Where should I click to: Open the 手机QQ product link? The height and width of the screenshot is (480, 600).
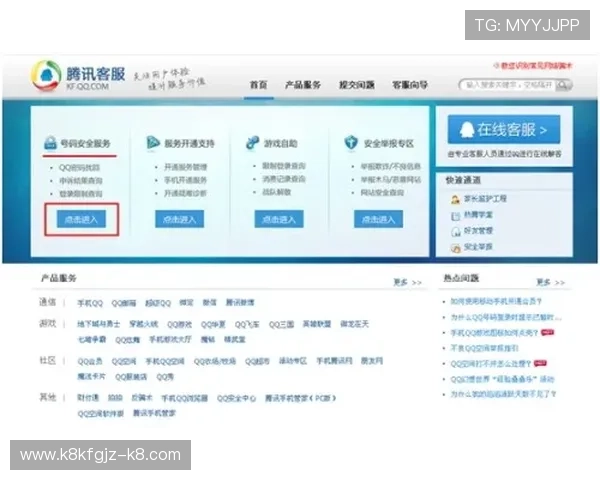(90, 303)
